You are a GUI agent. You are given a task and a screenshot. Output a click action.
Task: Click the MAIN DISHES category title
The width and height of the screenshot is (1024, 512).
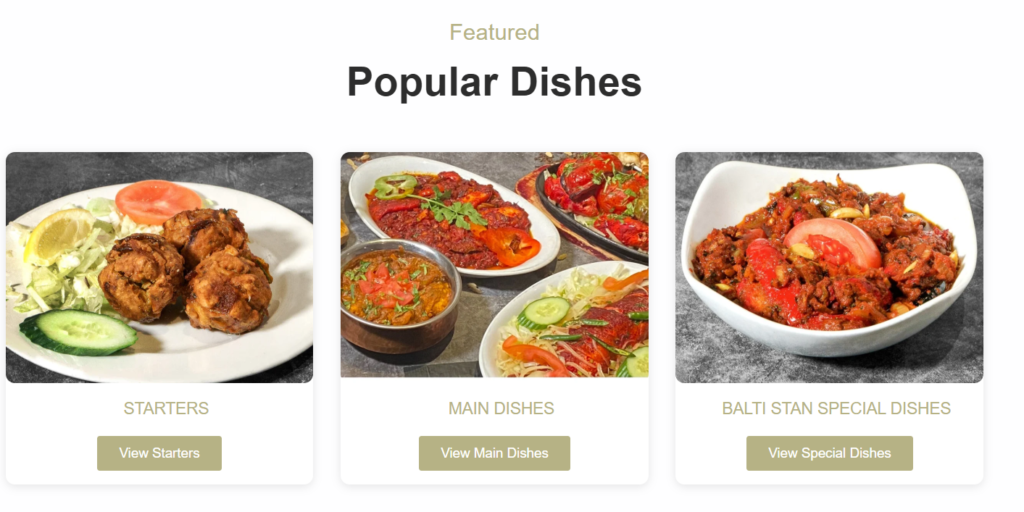(501, 409)
